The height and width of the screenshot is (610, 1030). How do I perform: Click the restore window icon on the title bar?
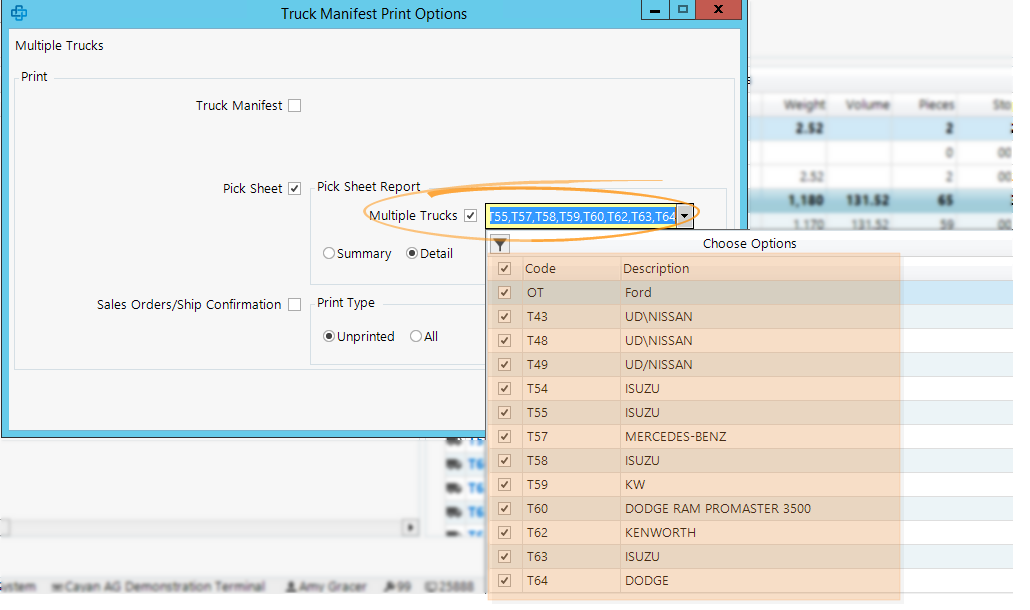click(x=682, y=10)
